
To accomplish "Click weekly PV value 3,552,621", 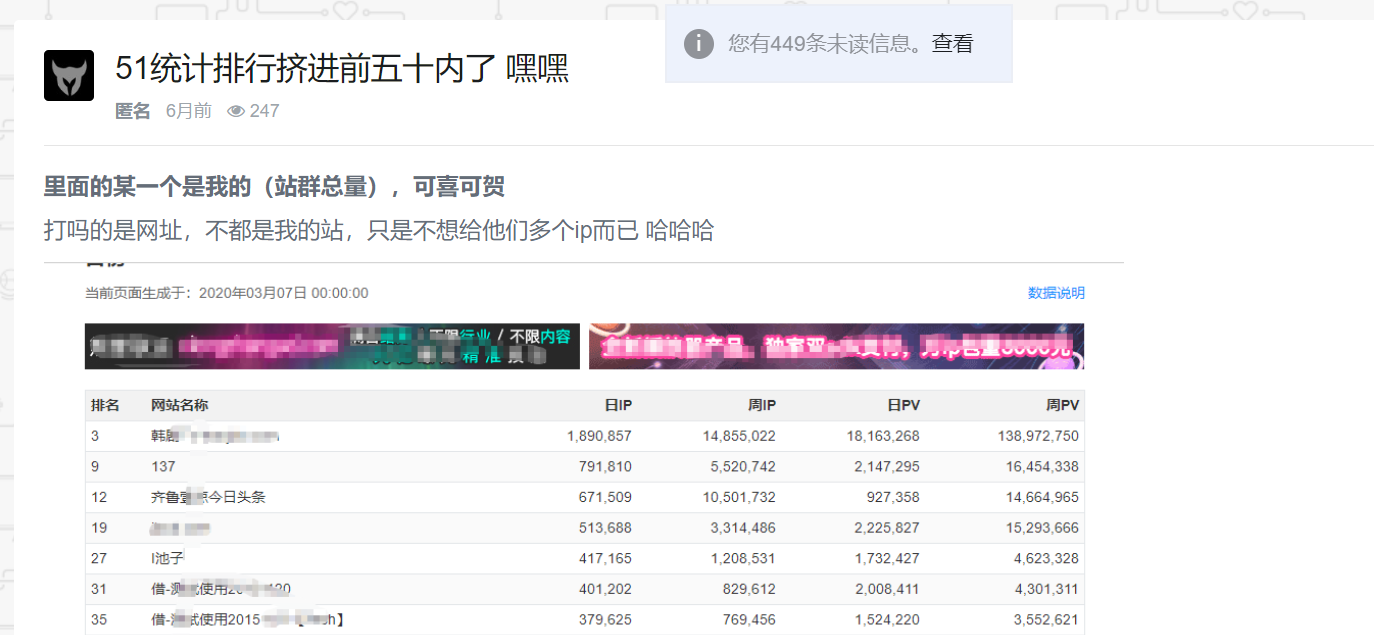I will (1046, 619).
